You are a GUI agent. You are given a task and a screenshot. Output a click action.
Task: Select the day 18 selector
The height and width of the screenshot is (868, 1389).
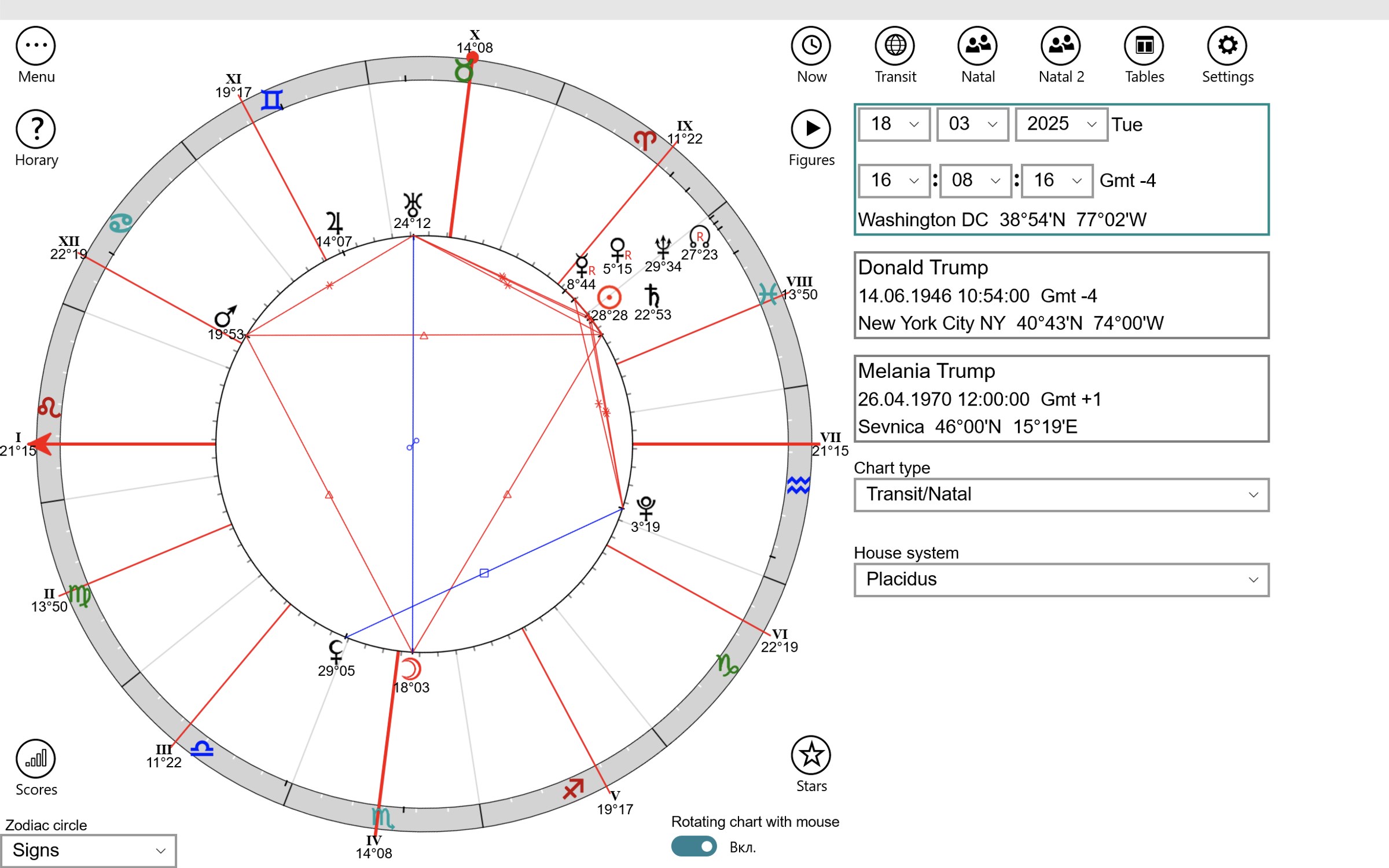pos(894,124)
